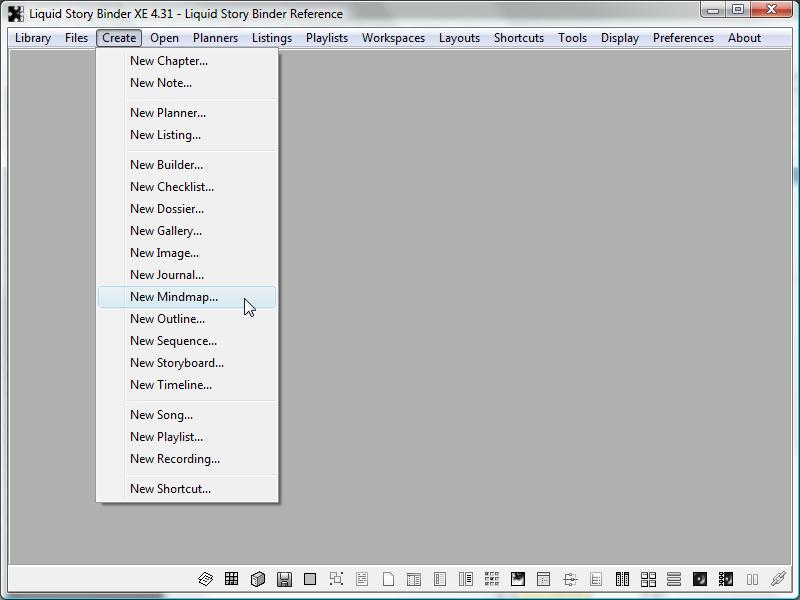Open the Playlists menu in menu bar
This screenshot has width=800, height=600.
[x=327, y=38]
